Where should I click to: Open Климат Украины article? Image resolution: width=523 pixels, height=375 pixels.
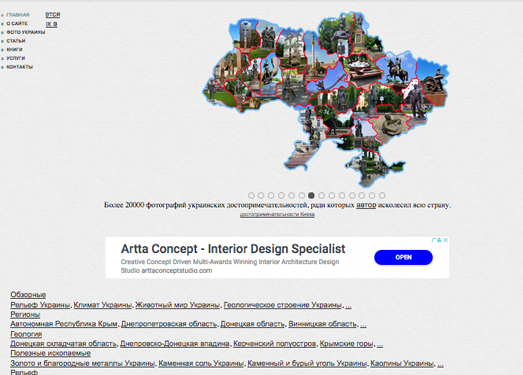[x=102, y=305]
